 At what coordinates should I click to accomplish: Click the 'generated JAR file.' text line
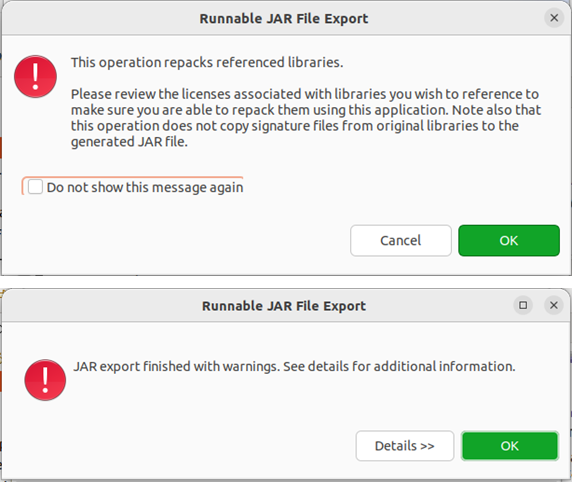coord(129,142)
